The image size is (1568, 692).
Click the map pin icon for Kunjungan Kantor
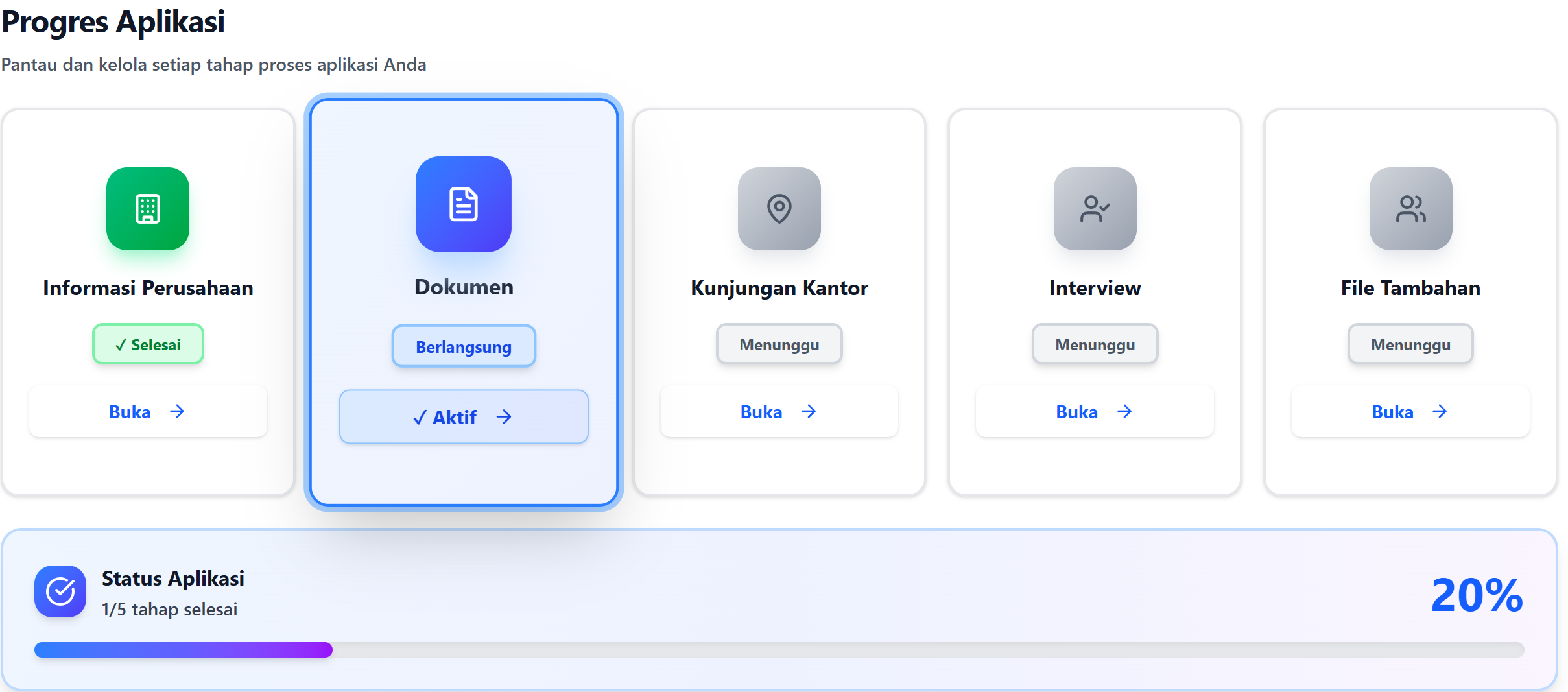(779, 209)
